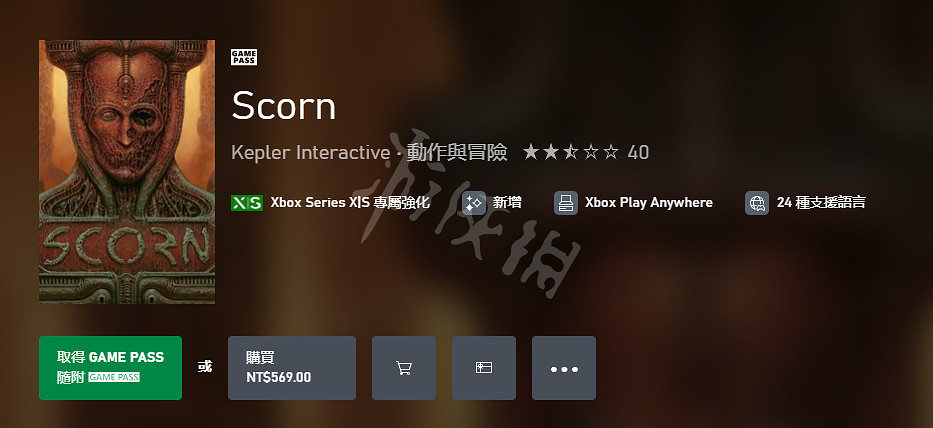Open the three-dot more options menu
Viewport: 933px width, 428px height.
(564, 368)
